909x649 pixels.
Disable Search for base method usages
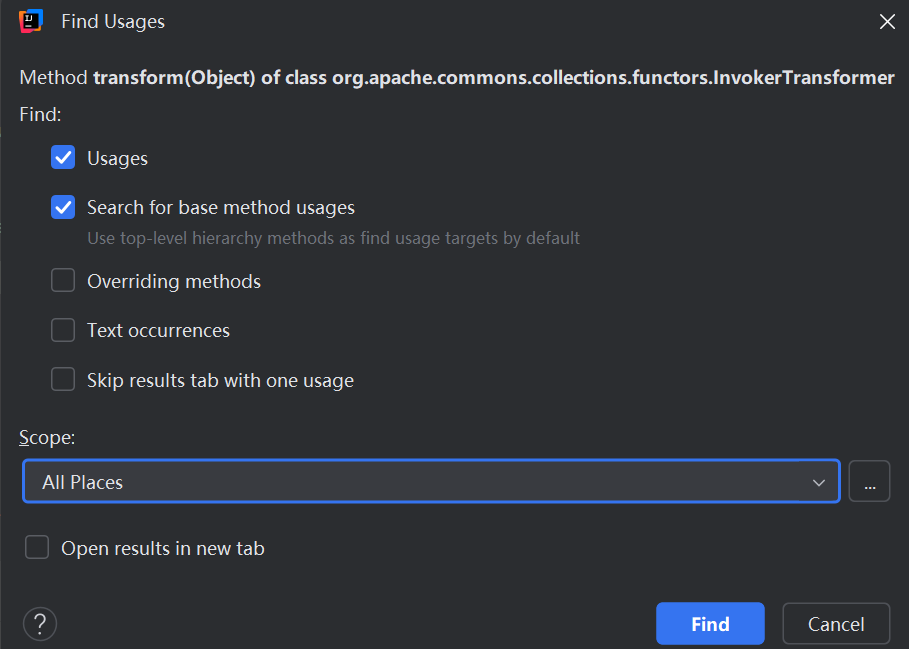click(x=63, y=207)
